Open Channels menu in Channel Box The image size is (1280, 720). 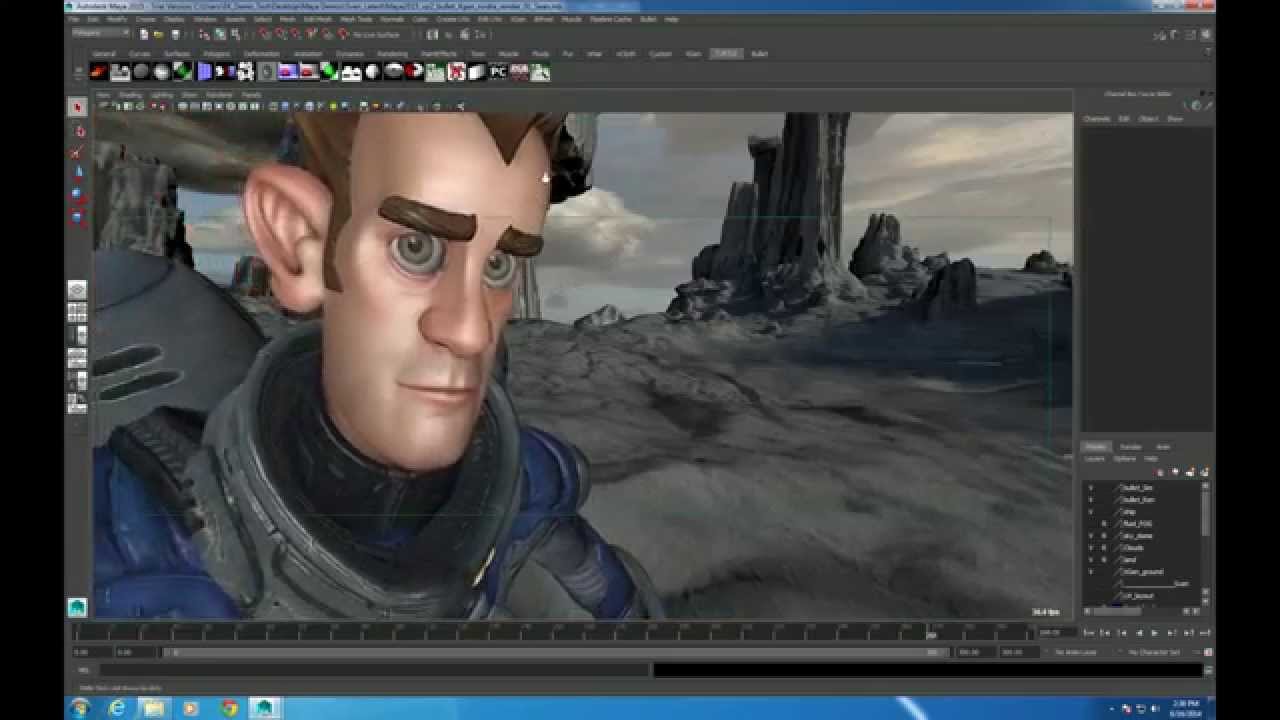click(x=1097, y=119)
